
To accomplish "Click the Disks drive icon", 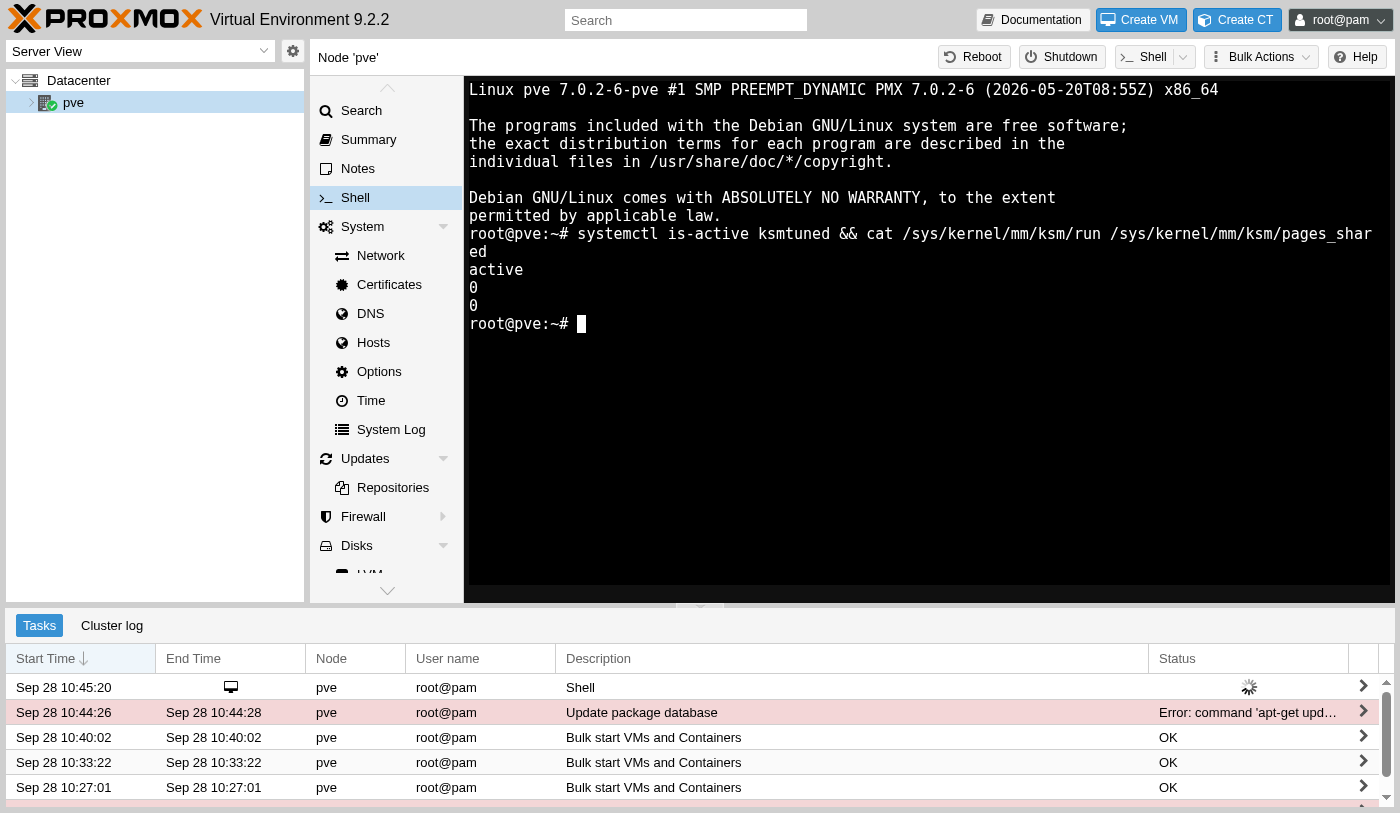I will pyautogui.click(x=326, y=546).
